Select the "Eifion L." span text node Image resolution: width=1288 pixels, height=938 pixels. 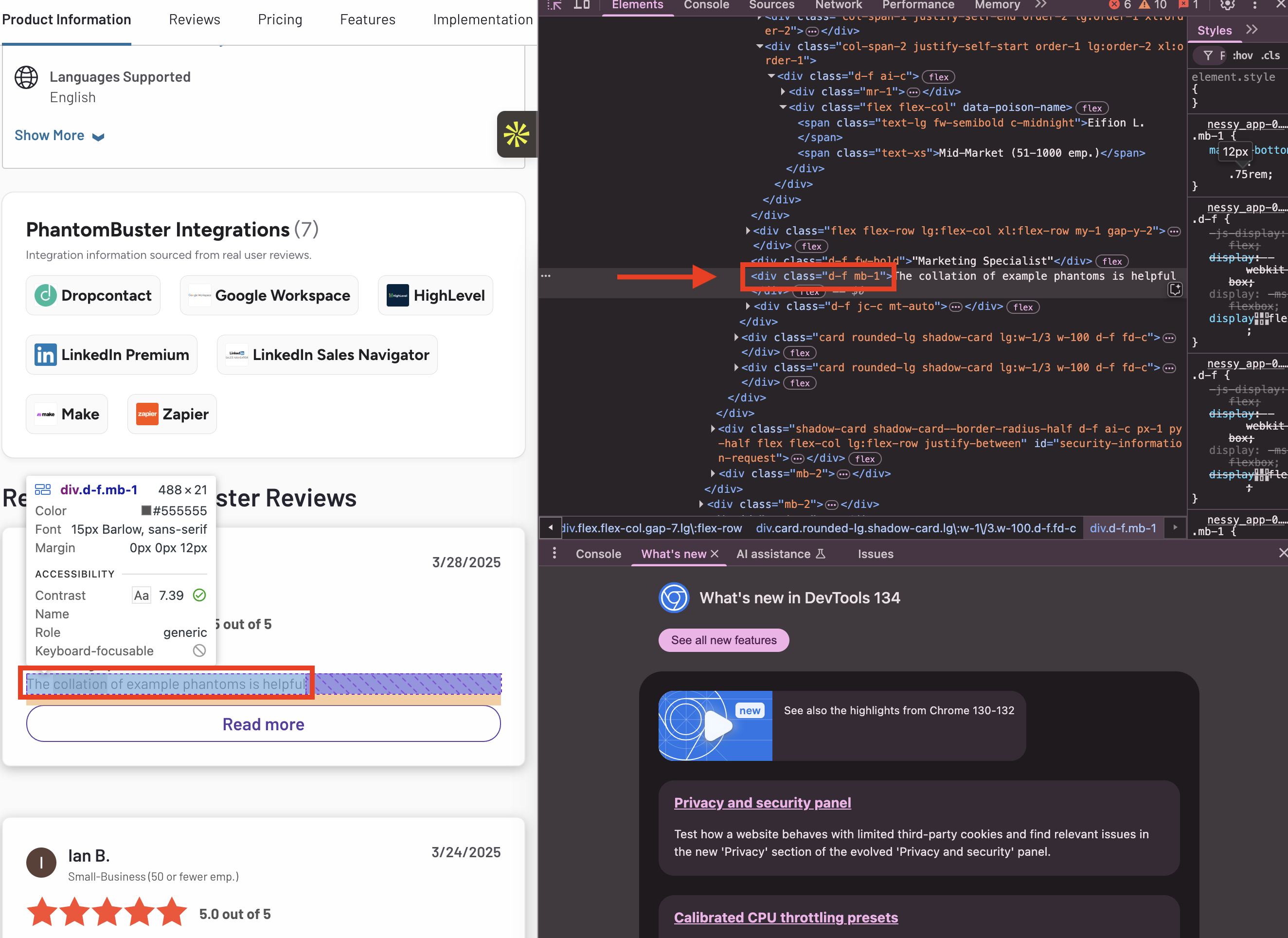click(x=1115, y=123)
